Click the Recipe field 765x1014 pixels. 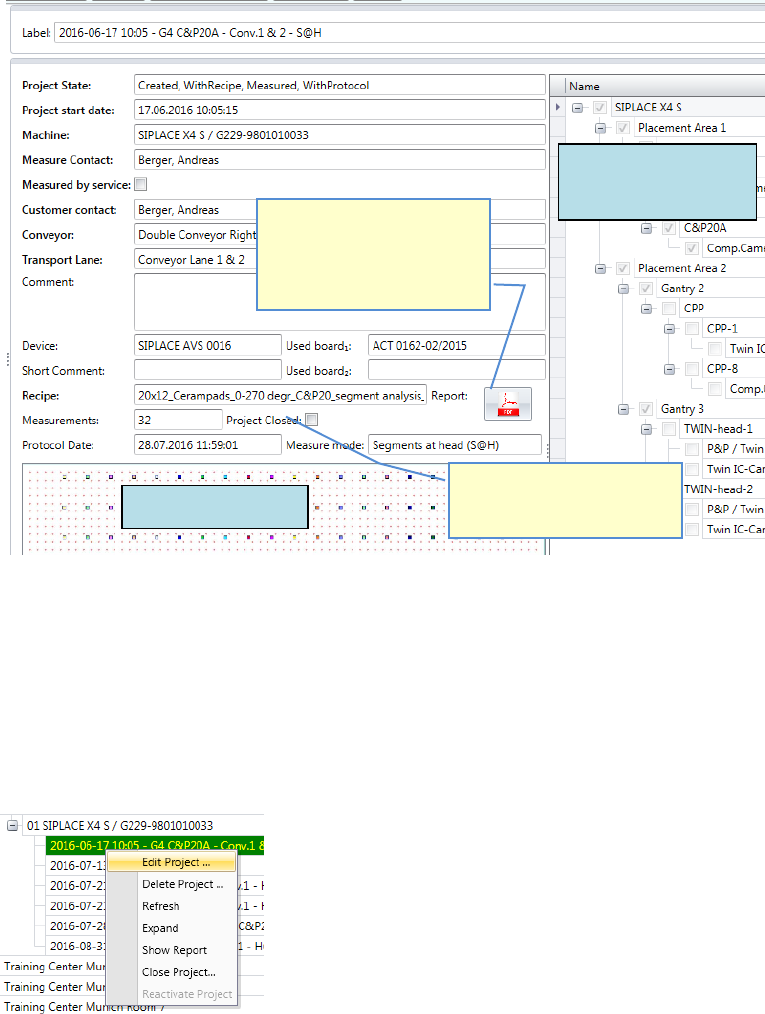point(280,395)
